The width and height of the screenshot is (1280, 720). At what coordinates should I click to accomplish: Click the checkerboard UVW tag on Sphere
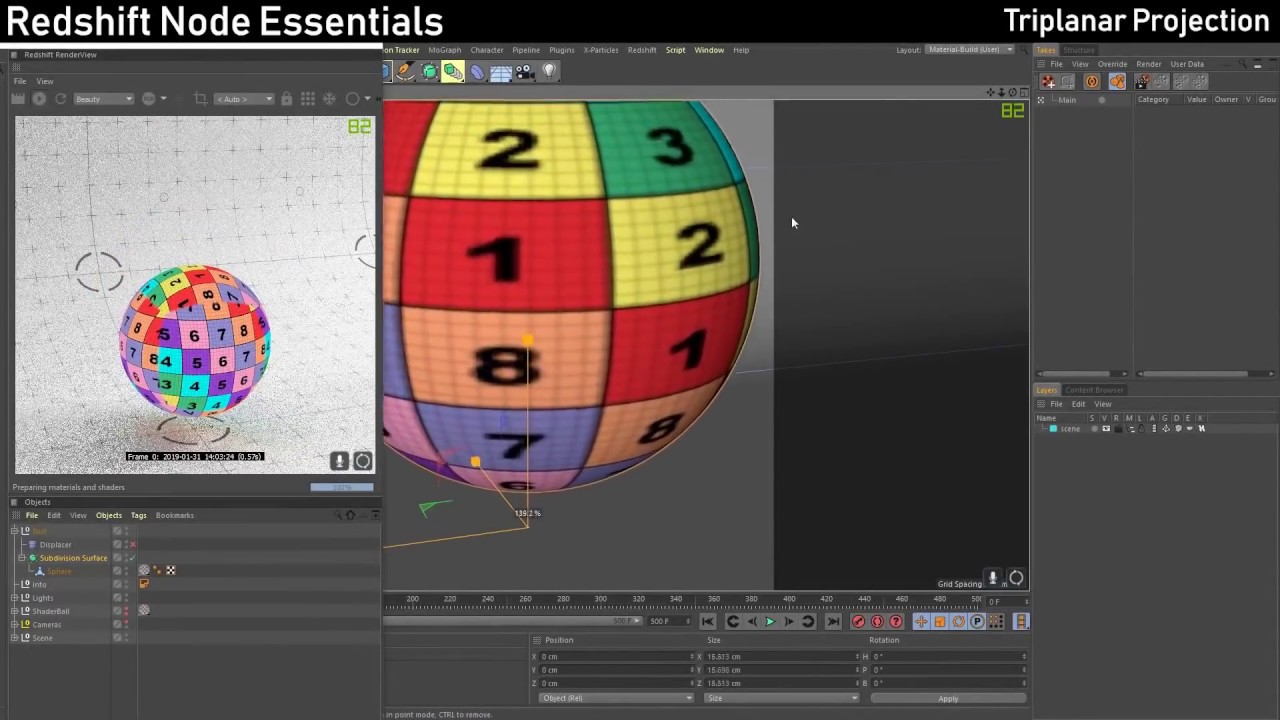(x=171, y=570)
